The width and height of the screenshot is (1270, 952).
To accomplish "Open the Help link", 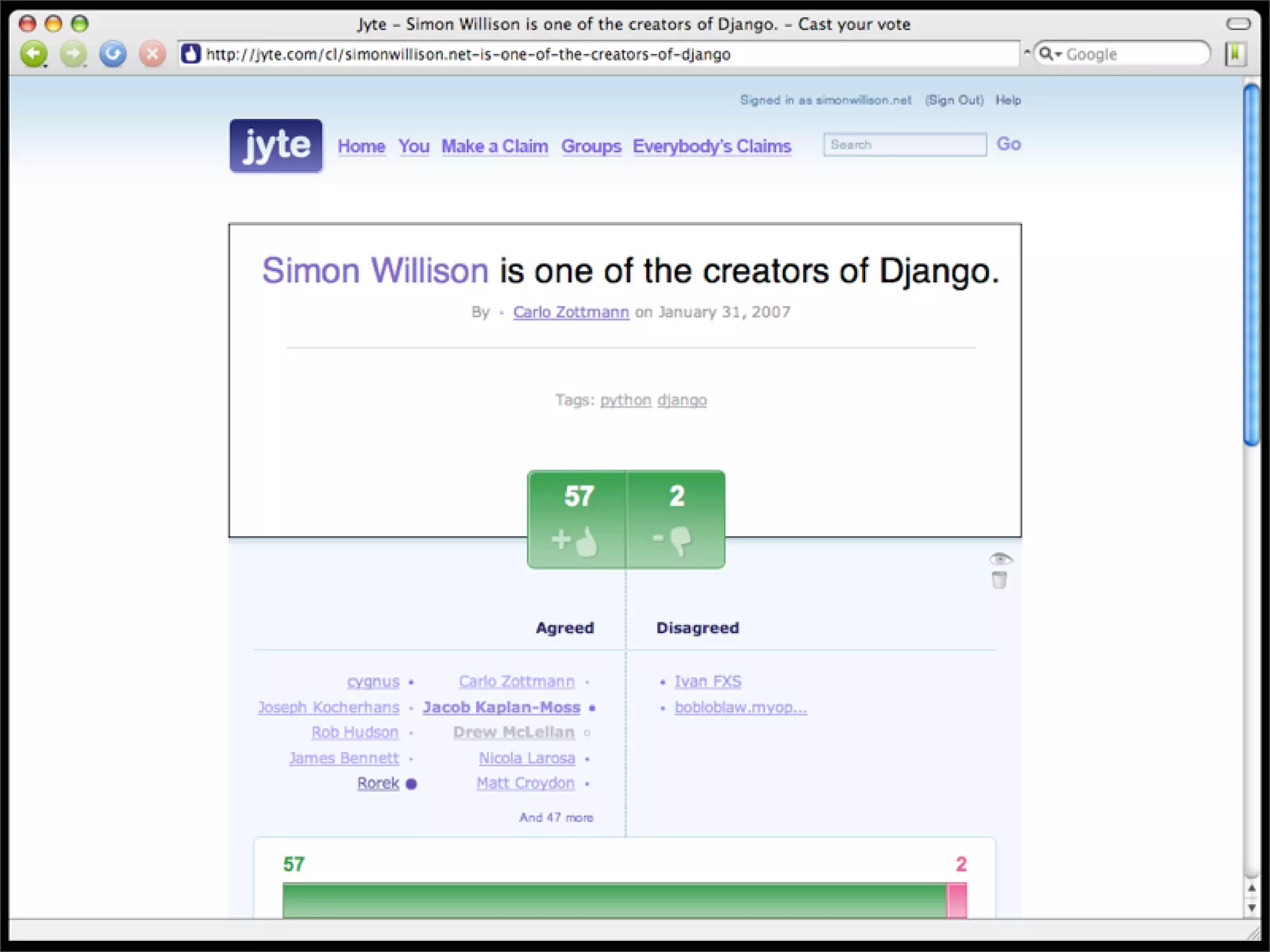I will (1008, 100).
